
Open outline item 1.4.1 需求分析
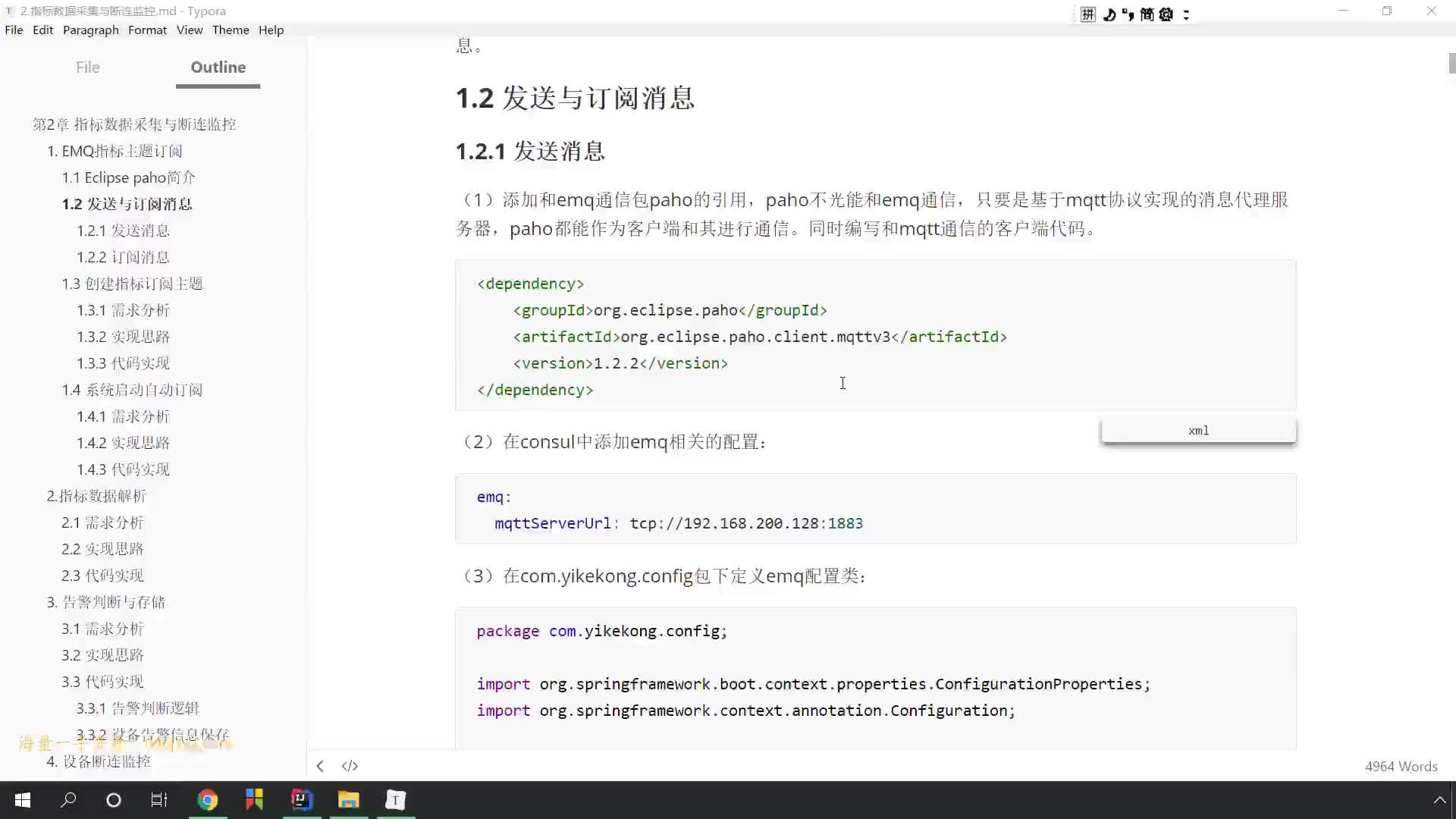[123, 416]
